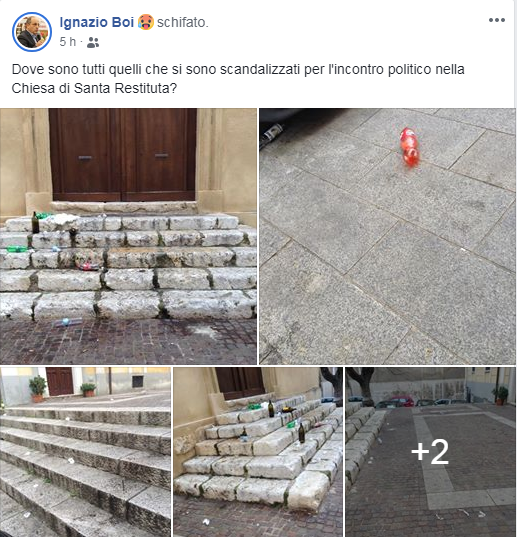This screenshot has height=537, width=517.
Task: Click the post text about Santa Restituta
Action: pos(238,78)
